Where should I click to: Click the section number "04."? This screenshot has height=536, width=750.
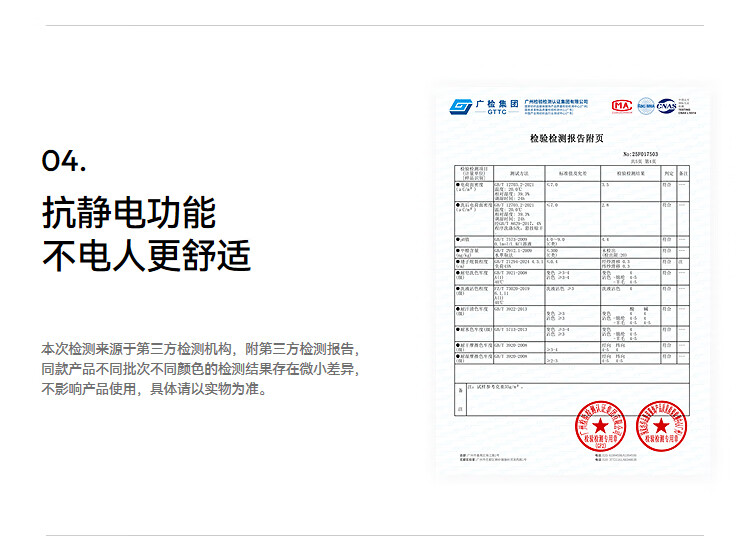[64, 161]
